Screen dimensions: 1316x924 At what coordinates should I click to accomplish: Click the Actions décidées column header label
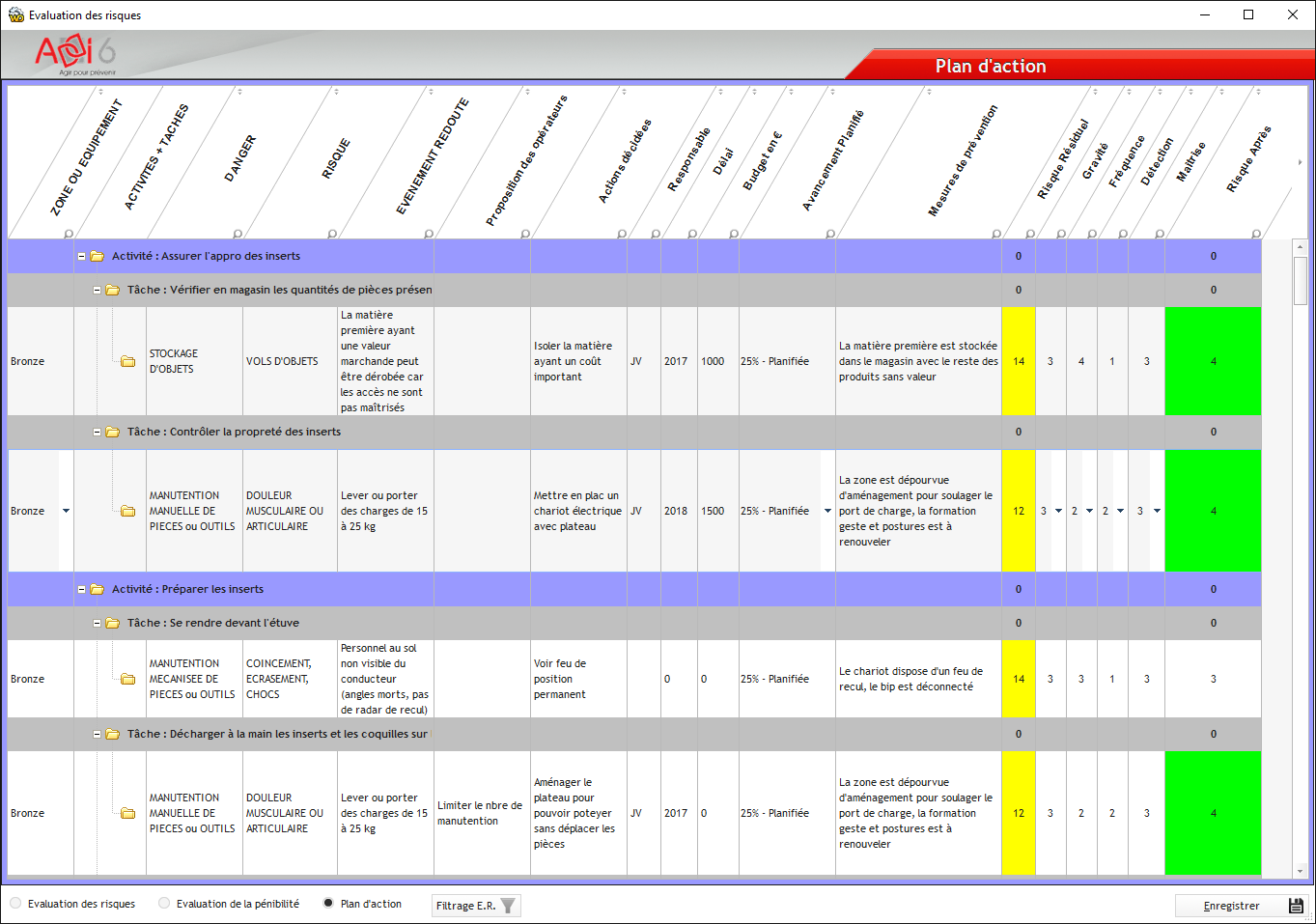tap(625, 161)
